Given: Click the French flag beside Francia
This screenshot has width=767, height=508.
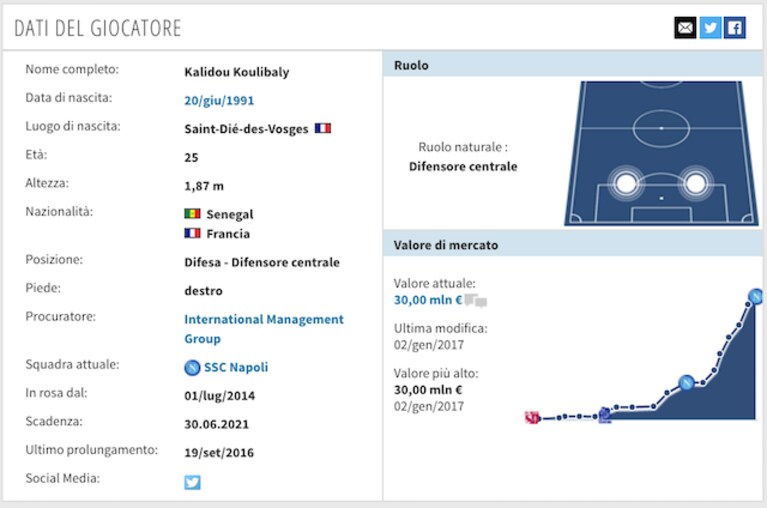Looking at the screenshot, I should pos(192,233).
